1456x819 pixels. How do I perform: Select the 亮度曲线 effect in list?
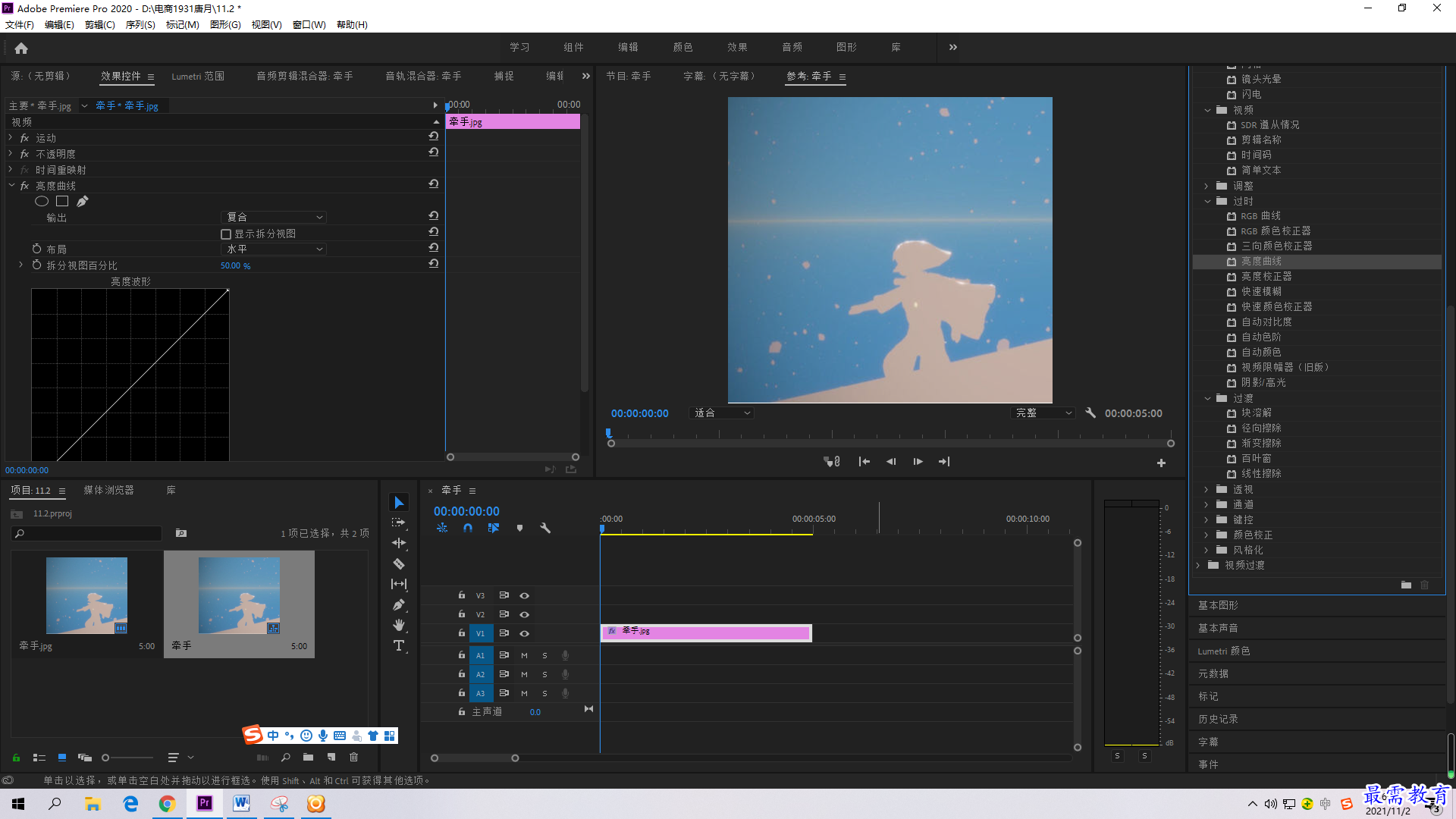click(x=1316, y=261)
